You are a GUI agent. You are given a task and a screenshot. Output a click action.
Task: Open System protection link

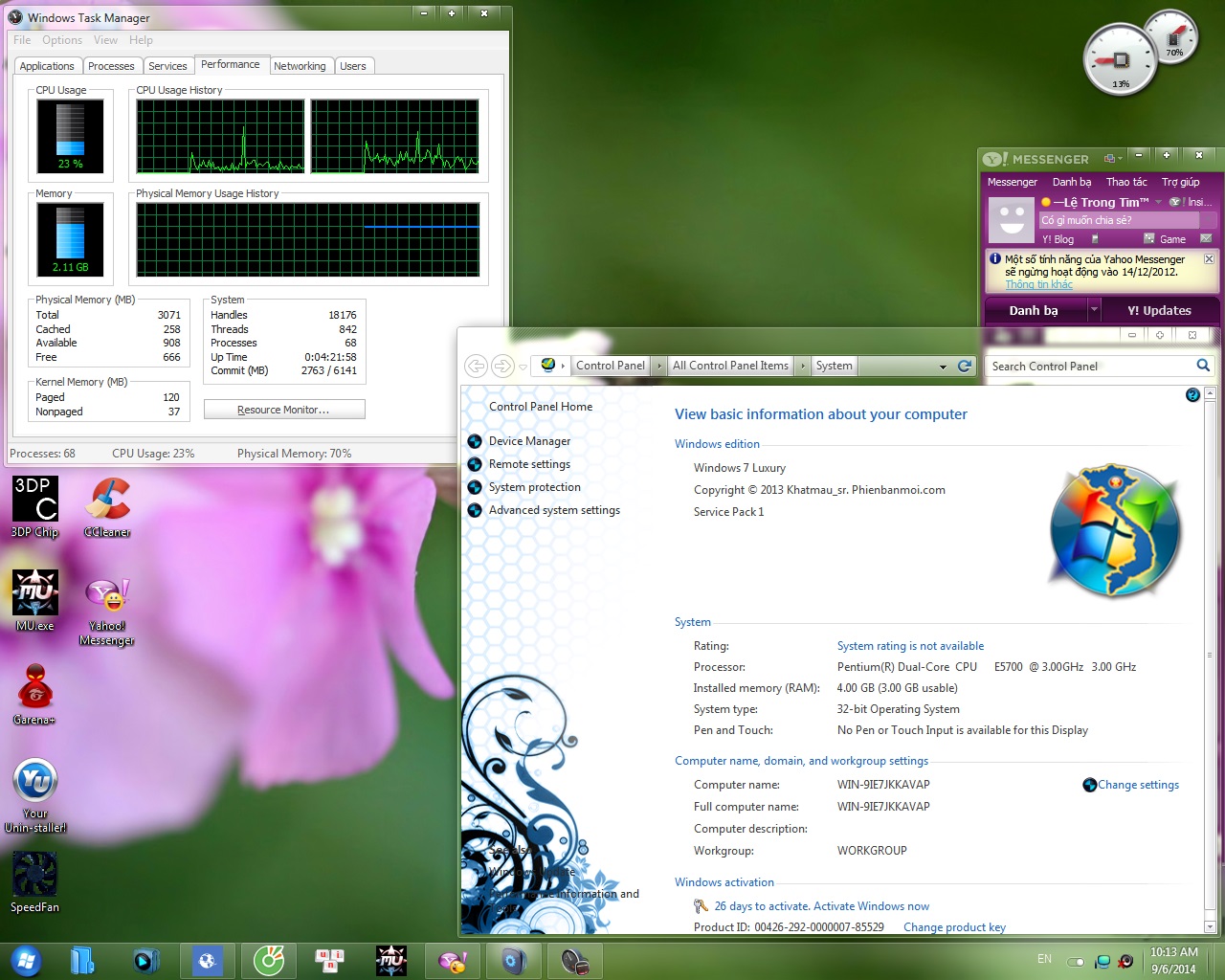click(x=535, y=487)
